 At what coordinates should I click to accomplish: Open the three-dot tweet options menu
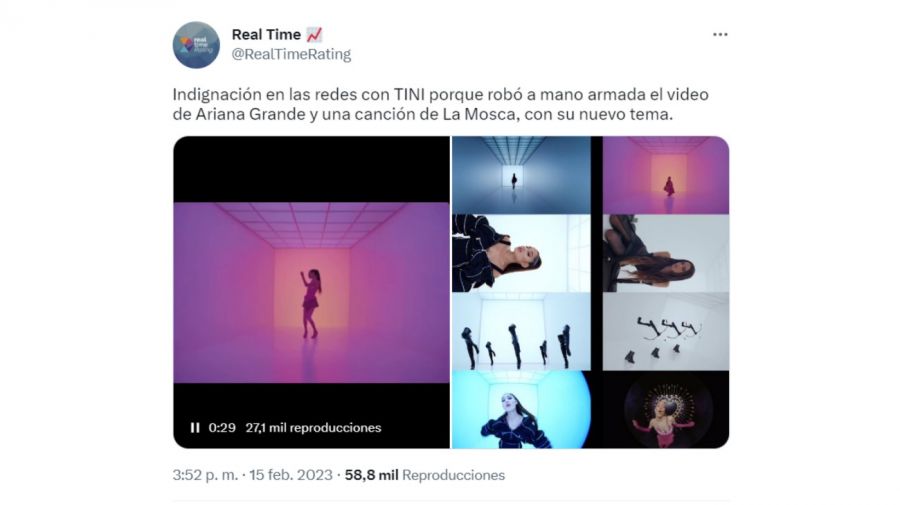(720, 35)
